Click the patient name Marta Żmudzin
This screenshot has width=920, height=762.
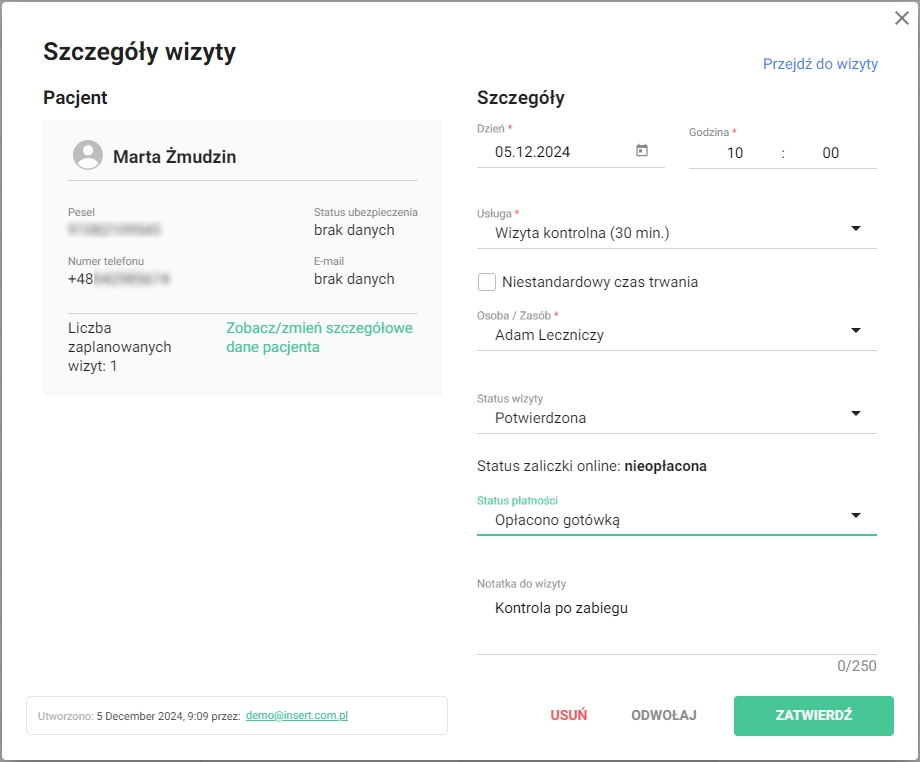[174, 157]
